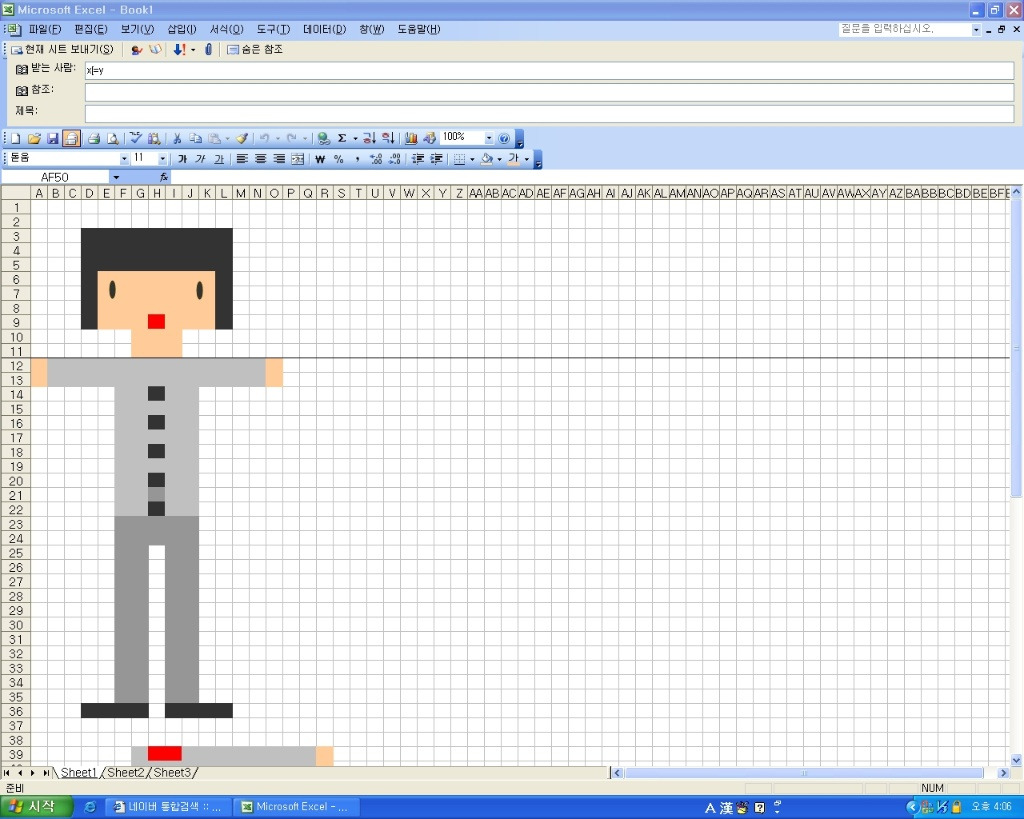This screenshot has height=819, width=1024.
Task: Sort ascending icon
Action: (369, 138)
